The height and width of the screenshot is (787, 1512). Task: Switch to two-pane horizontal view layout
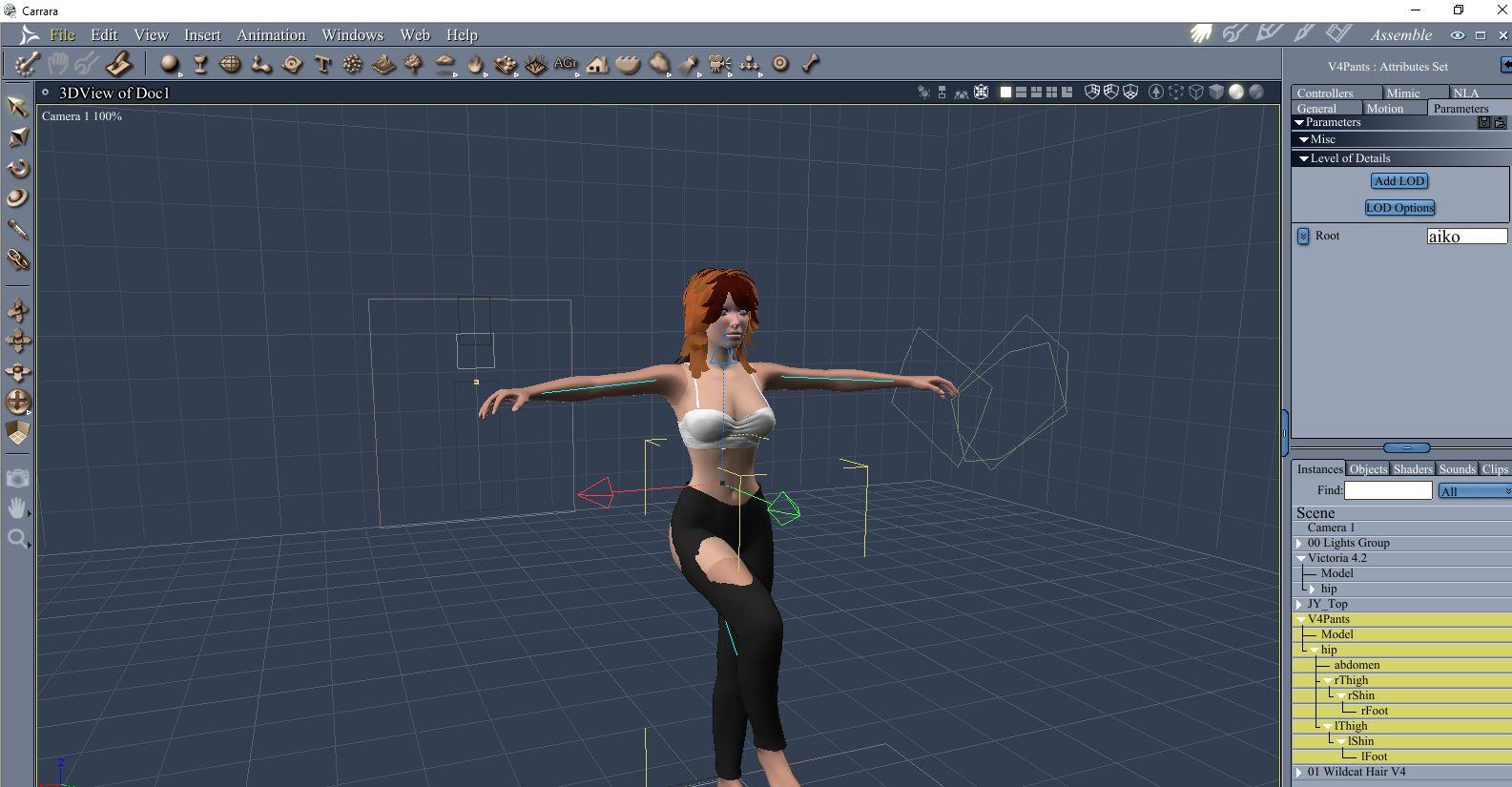[1021, 93]
